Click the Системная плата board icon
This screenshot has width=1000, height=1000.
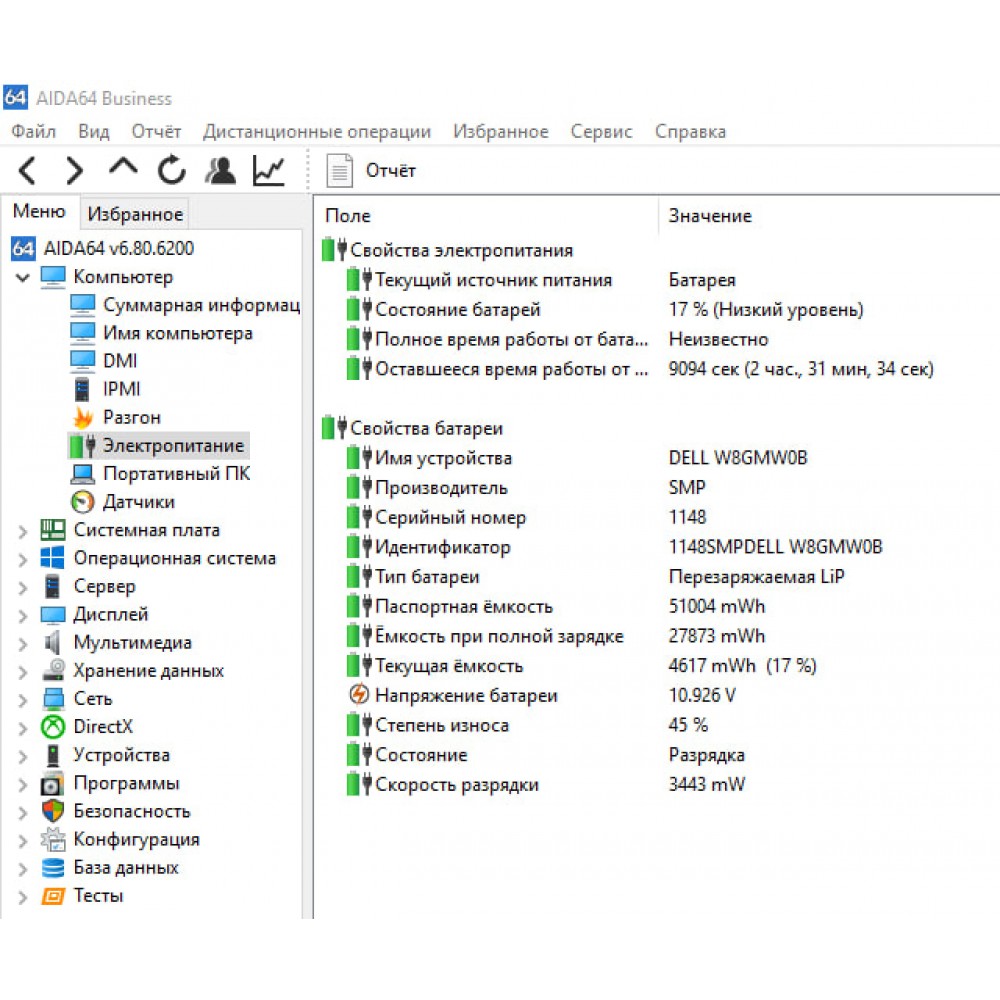[53, 530]
